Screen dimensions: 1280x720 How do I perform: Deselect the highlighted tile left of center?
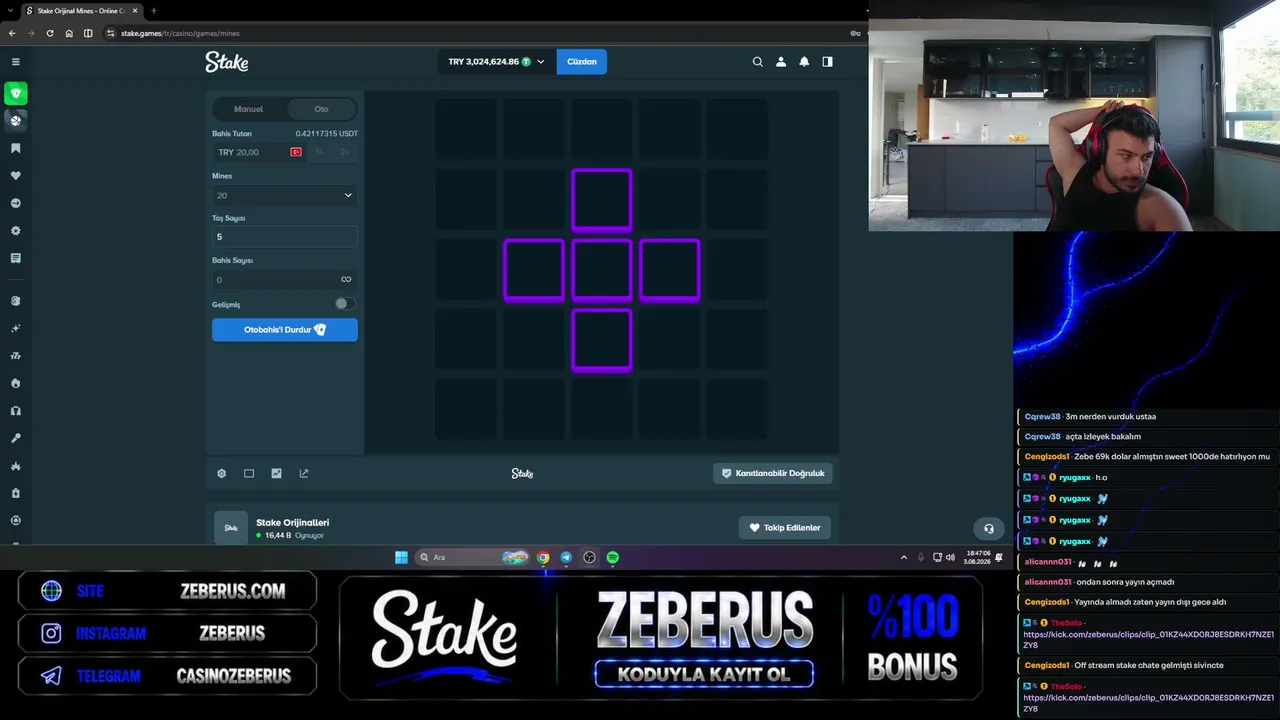coord(534,270)
